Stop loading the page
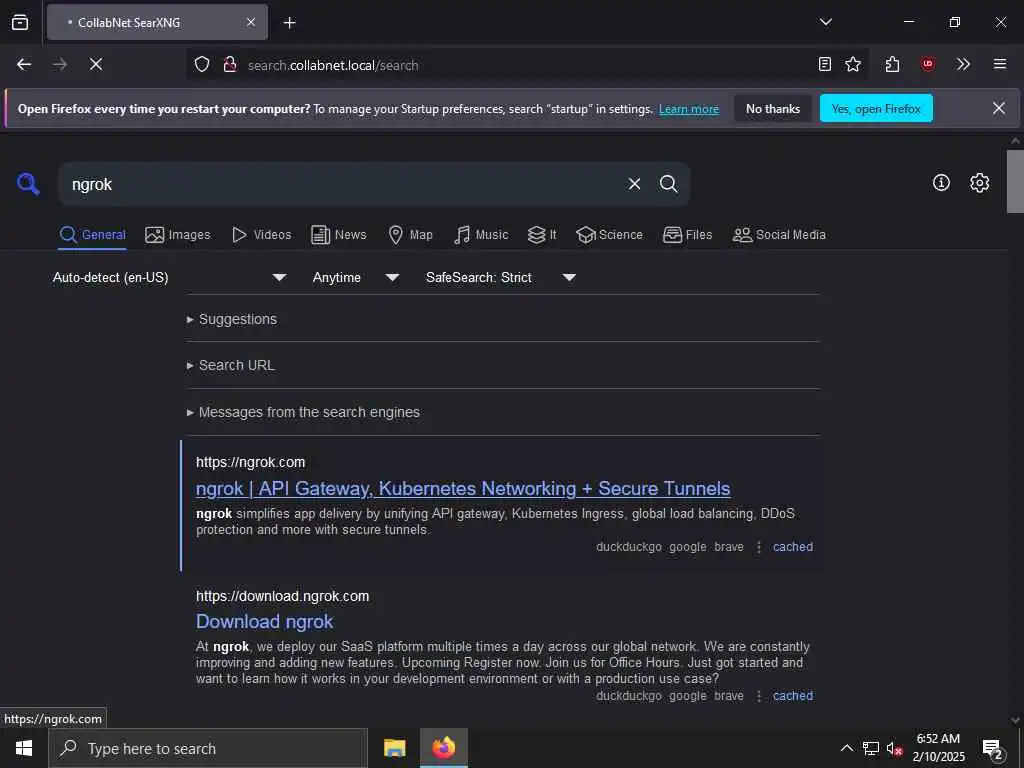The width and height of the screenshot is (1024, 768). coord(96,64)
